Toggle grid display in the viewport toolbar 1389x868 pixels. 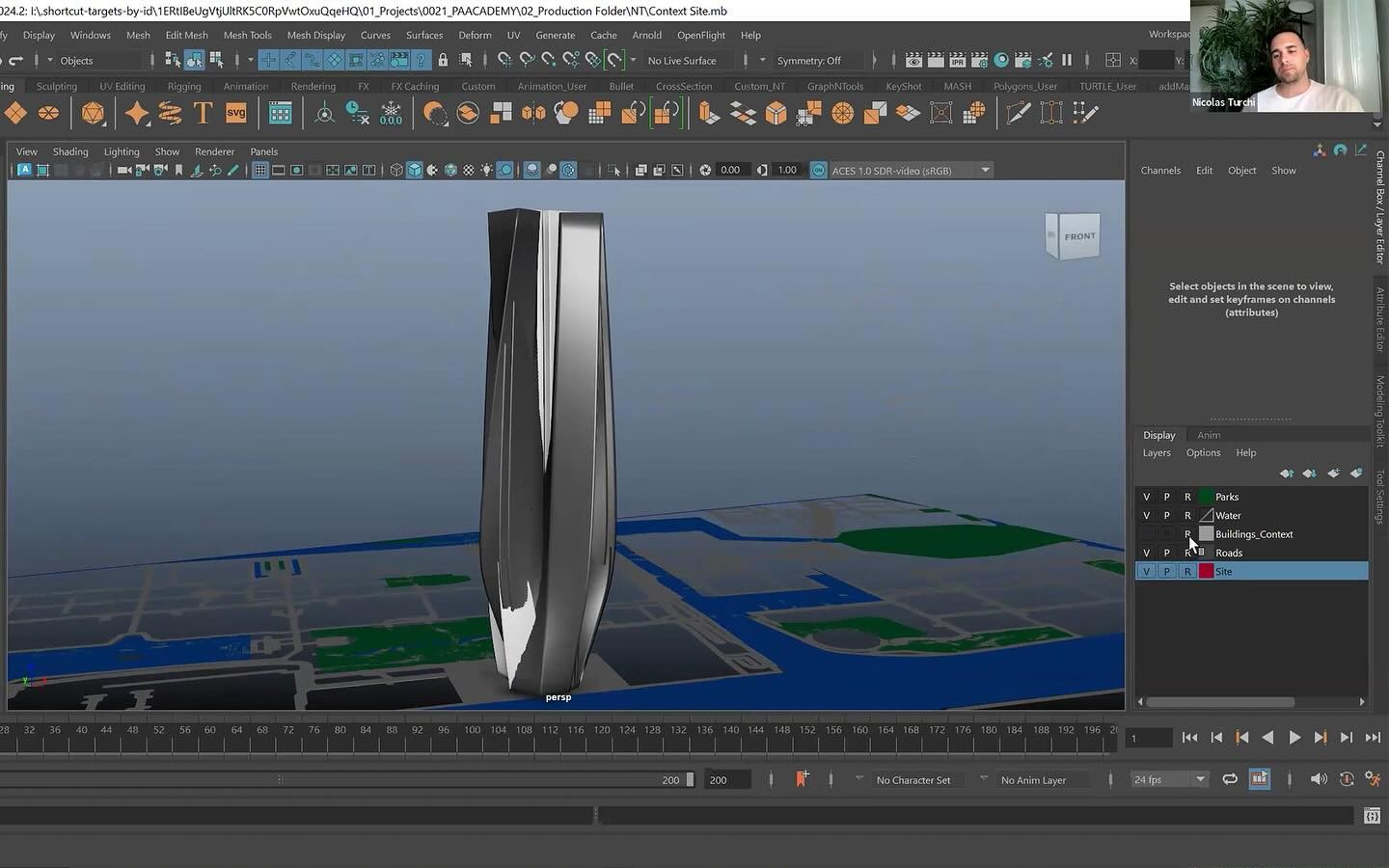[x=259, y=170]
